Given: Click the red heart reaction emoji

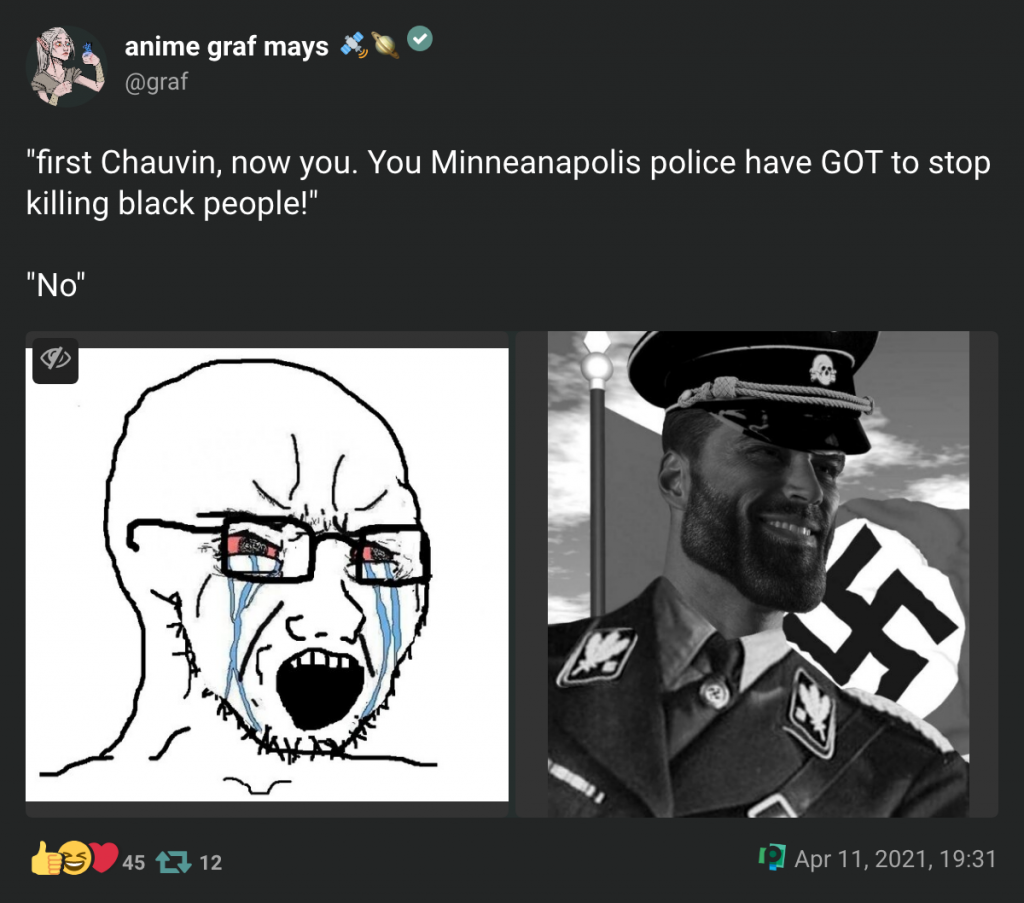Looking at the screenshot, I should [103, 858].
